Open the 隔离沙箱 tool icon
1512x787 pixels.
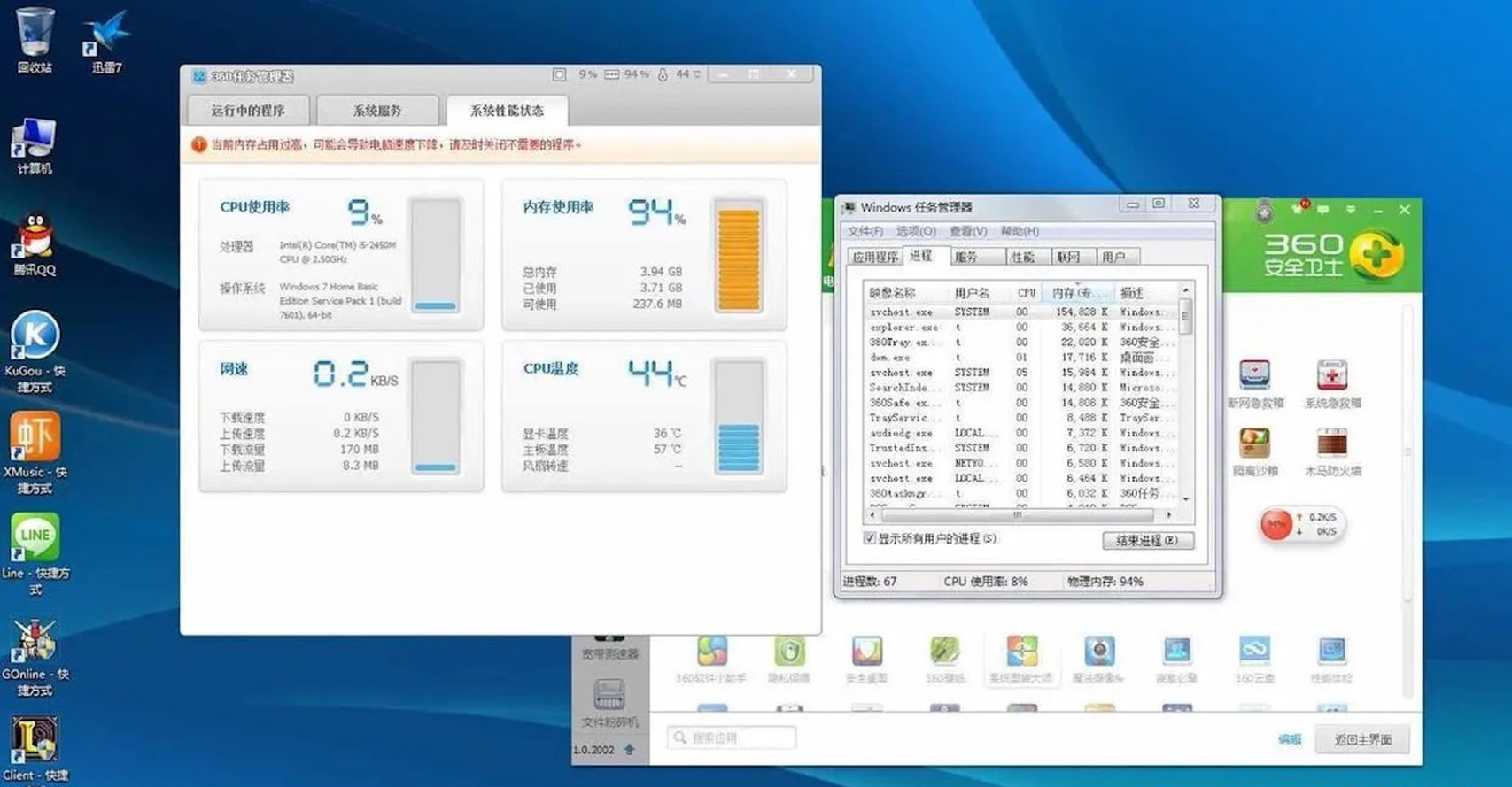(1254, 444)
